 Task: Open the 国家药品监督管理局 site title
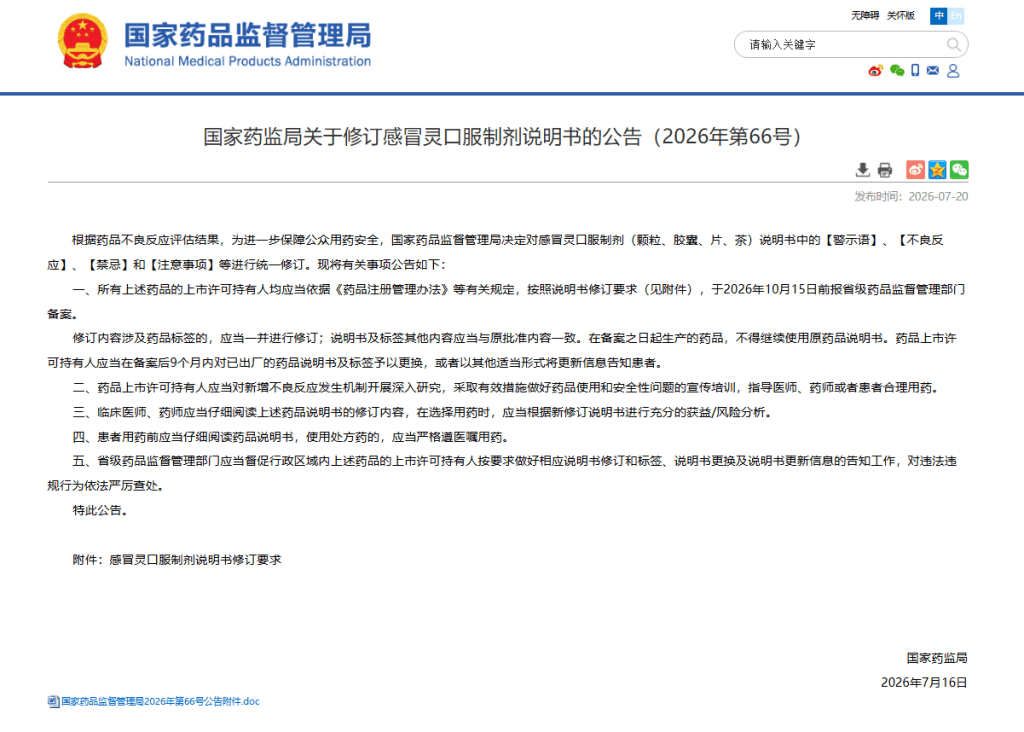point(248,35)
